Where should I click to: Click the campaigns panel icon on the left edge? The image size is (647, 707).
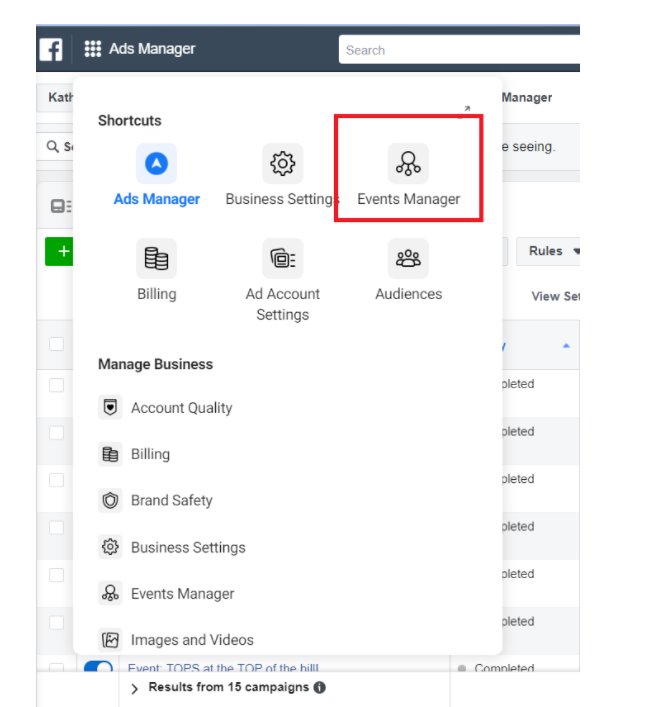pyautogui.click(x=61, y=206)
